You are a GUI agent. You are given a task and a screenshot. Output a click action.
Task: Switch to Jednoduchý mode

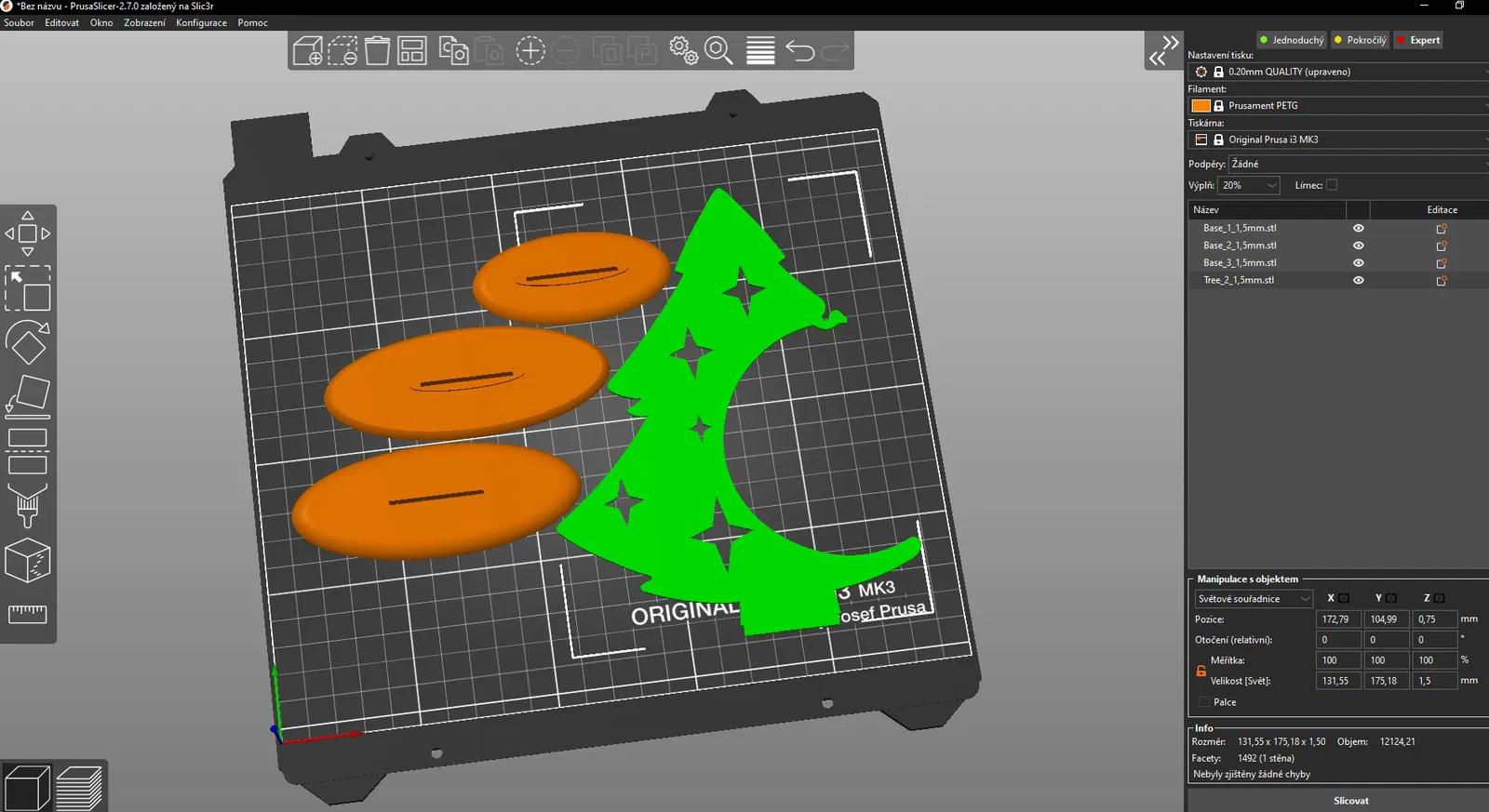[x=1291, y=40]
